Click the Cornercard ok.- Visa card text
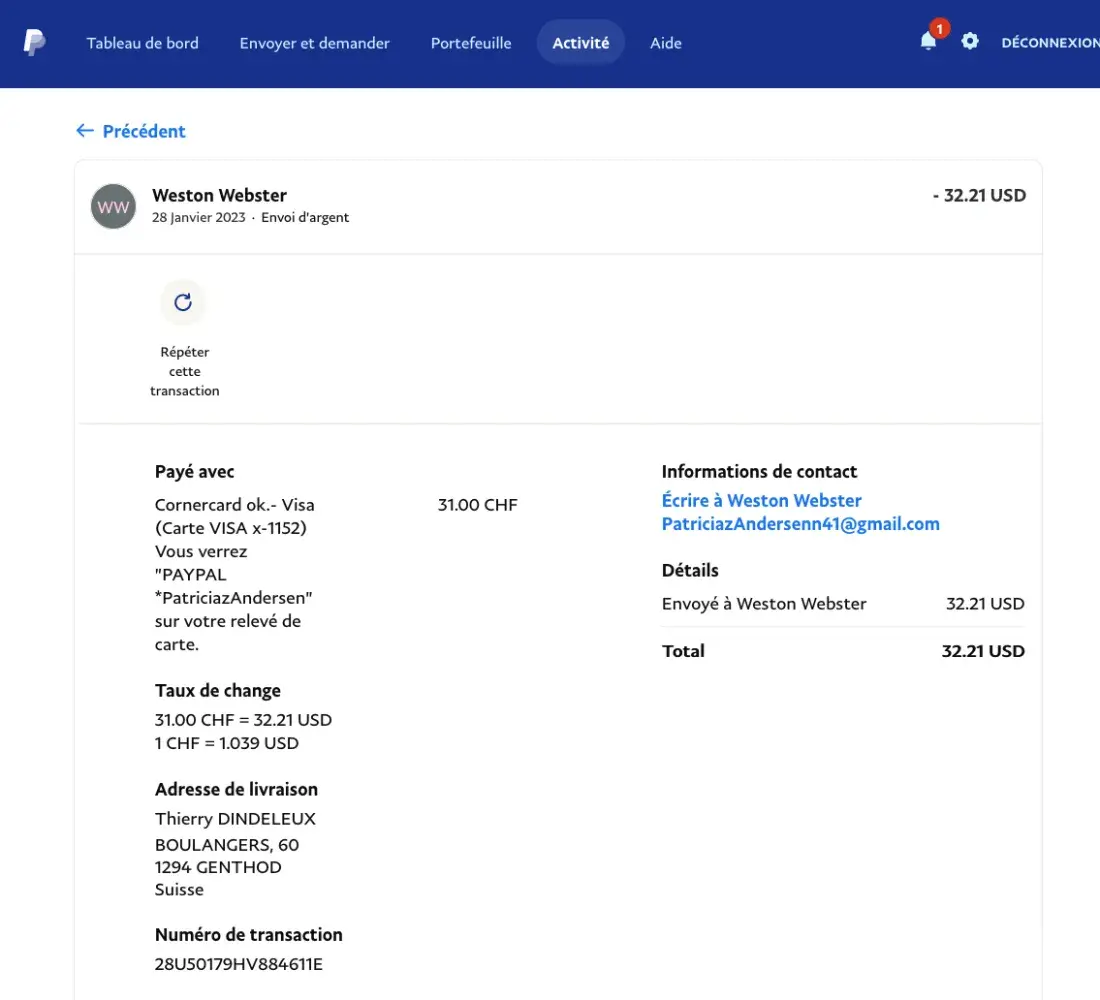Viewport: 1100px width, 1000px height. click(x=234, y=505)
